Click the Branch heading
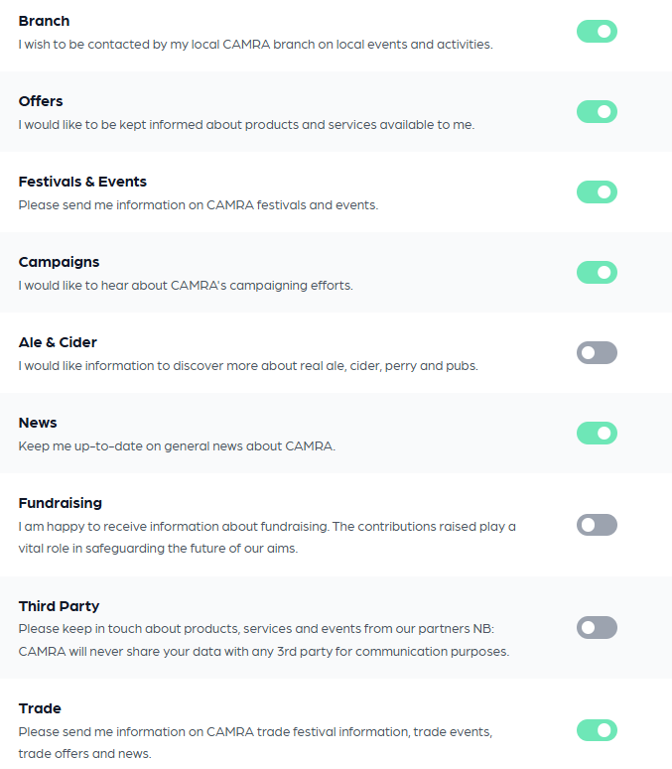The image size is (672, 769). coord(44,21)
